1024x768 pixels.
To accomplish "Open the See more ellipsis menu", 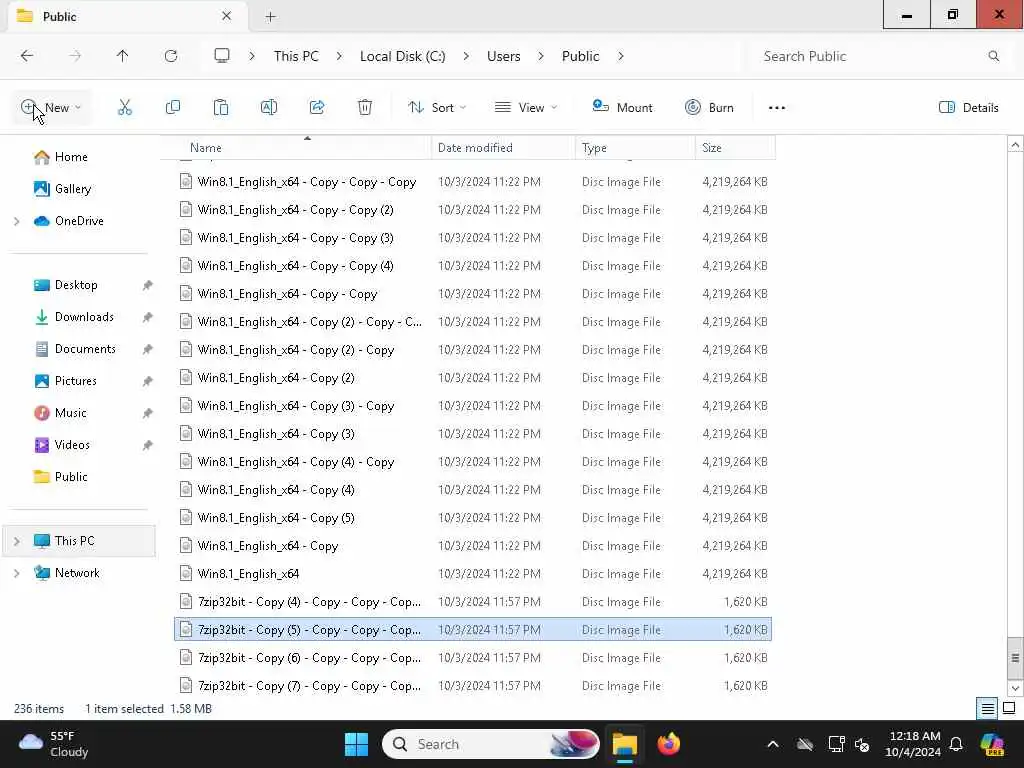I will [x=776, y=108].
